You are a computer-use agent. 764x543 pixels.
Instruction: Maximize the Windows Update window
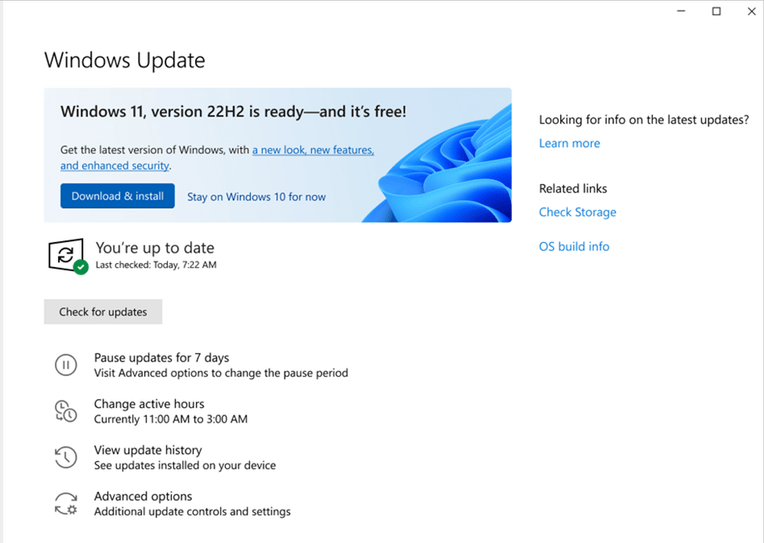[x=716, y=11]
